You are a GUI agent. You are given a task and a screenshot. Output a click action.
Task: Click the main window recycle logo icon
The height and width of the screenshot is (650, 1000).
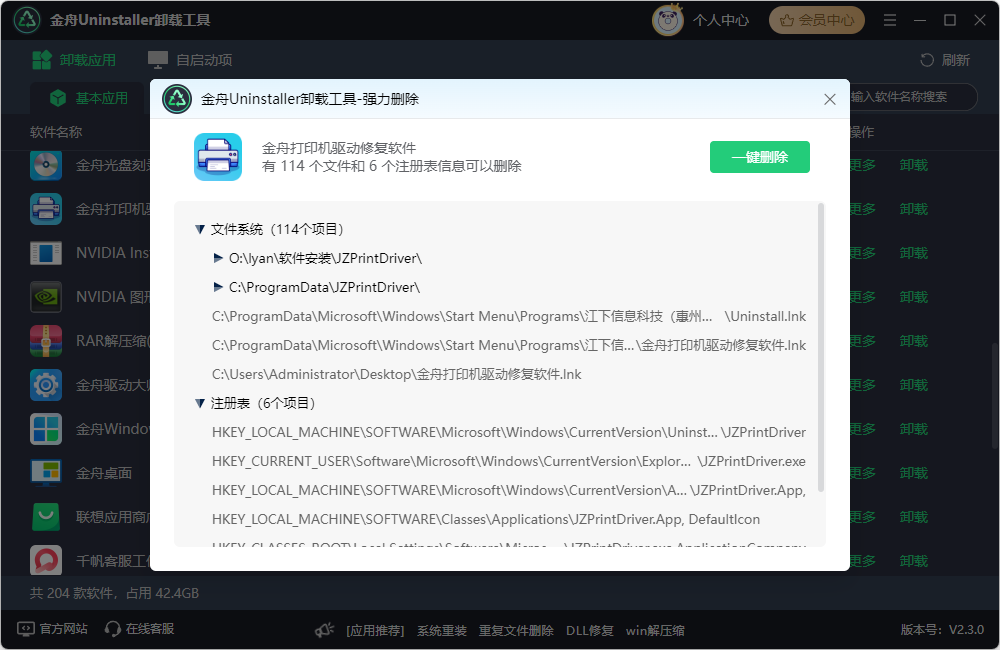pyautogui.click(x=27, y=20)
